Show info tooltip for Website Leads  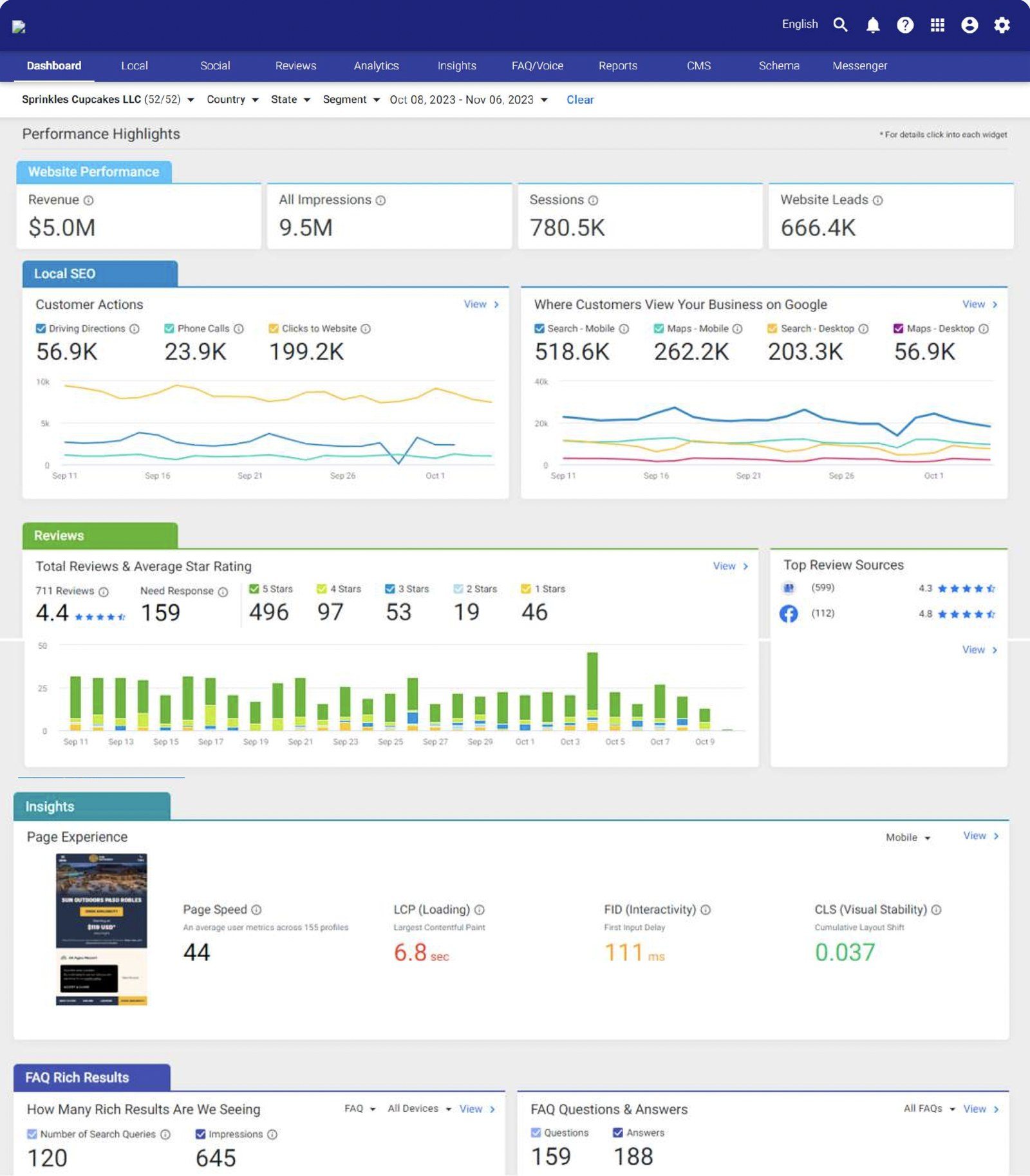tap(877, 201)
